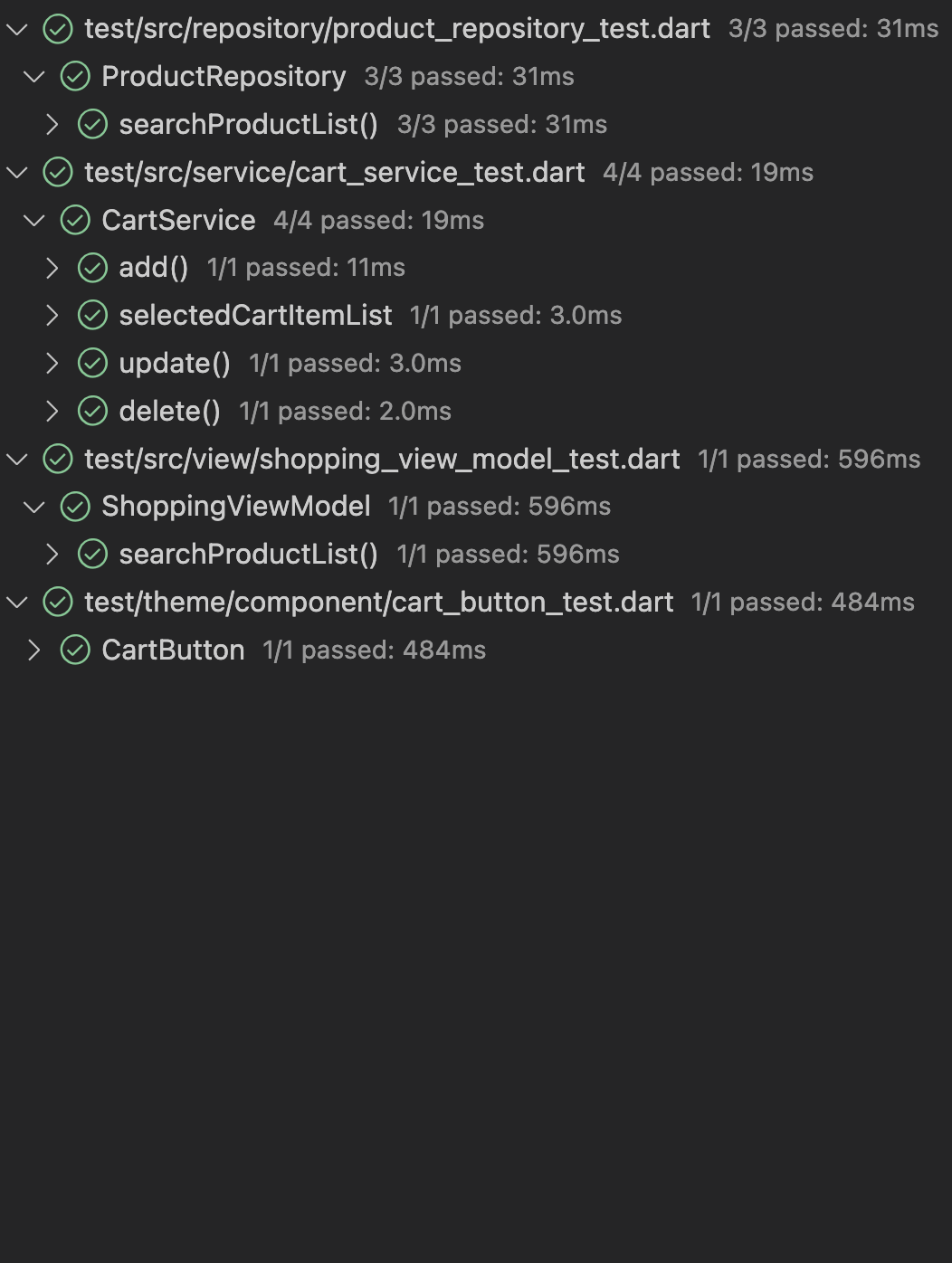The width and height of the screenshot is (952, 1263).
Task: Click the passed status icon beside product_repository_test.dart
Action: [57, 29]
